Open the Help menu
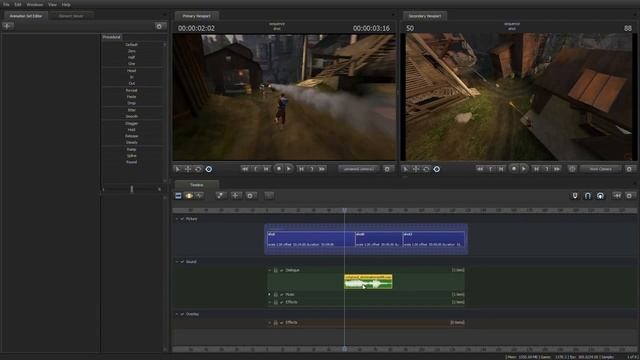 tap(66, 4)
